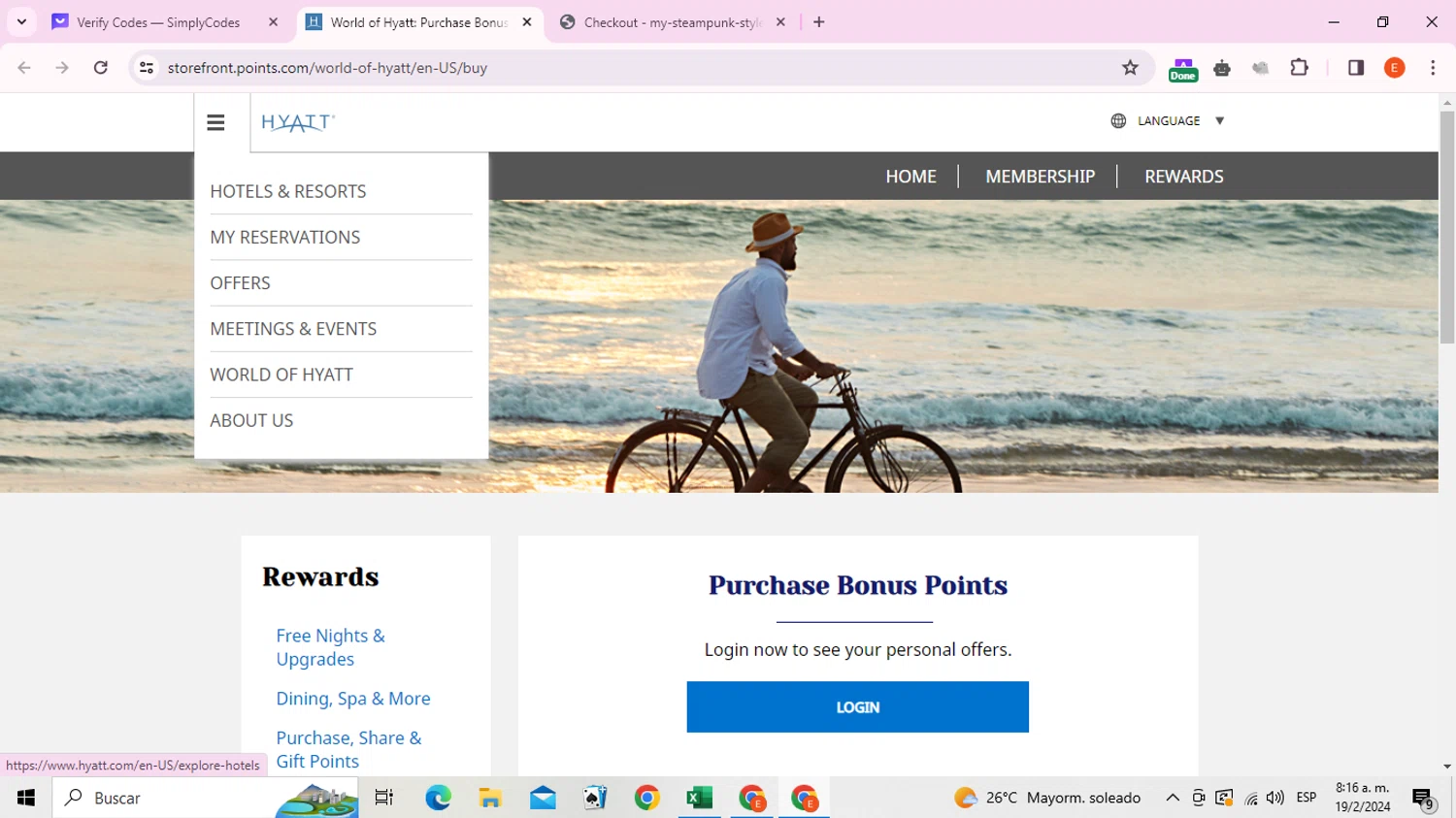The width and height of the screenshot is (1456, 818).
Task: Open WORLD OF HYATT menu item
Action: pos(281,374)
